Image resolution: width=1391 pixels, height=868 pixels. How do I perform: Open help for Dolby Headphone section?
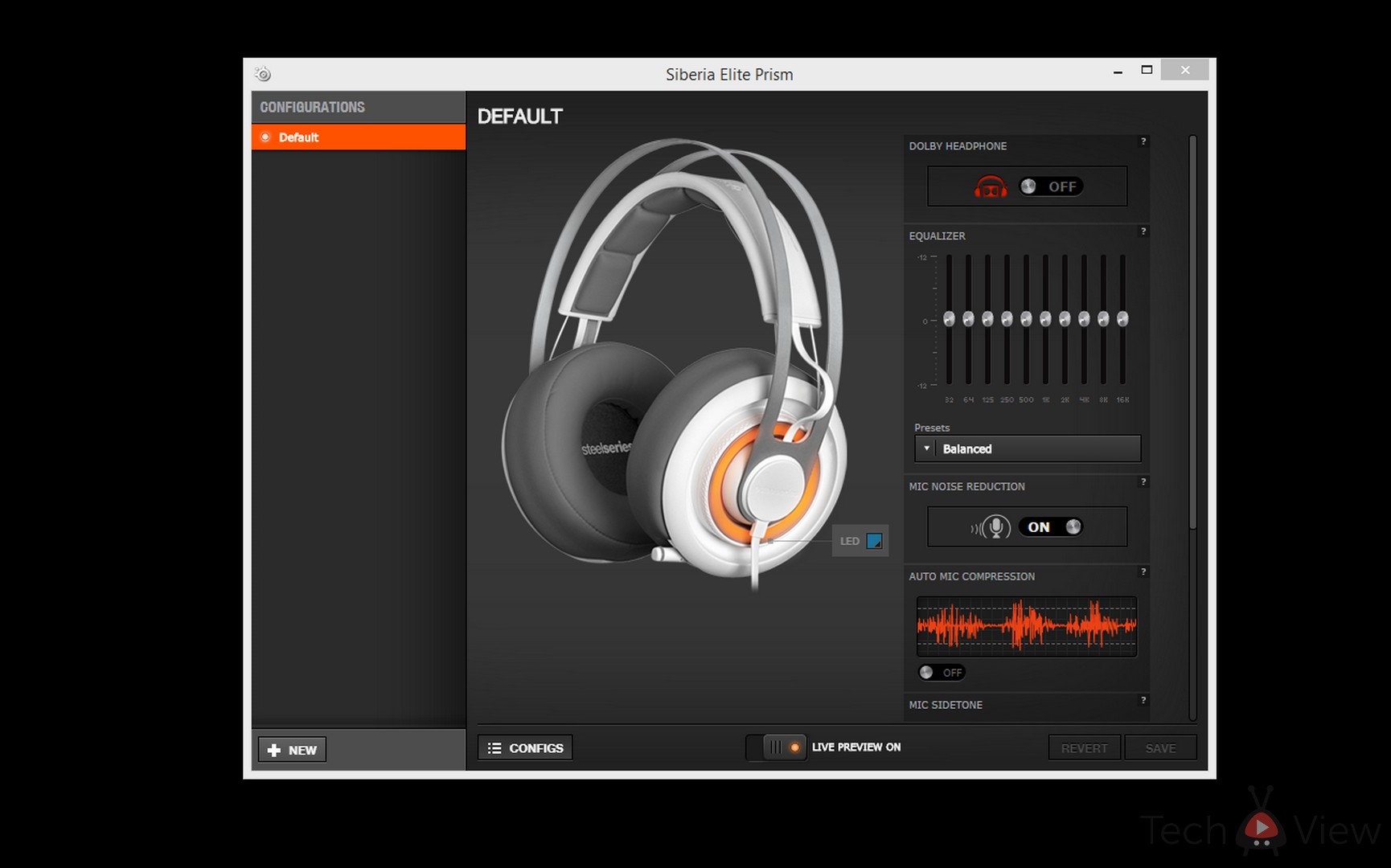[x=1143, y=141]
